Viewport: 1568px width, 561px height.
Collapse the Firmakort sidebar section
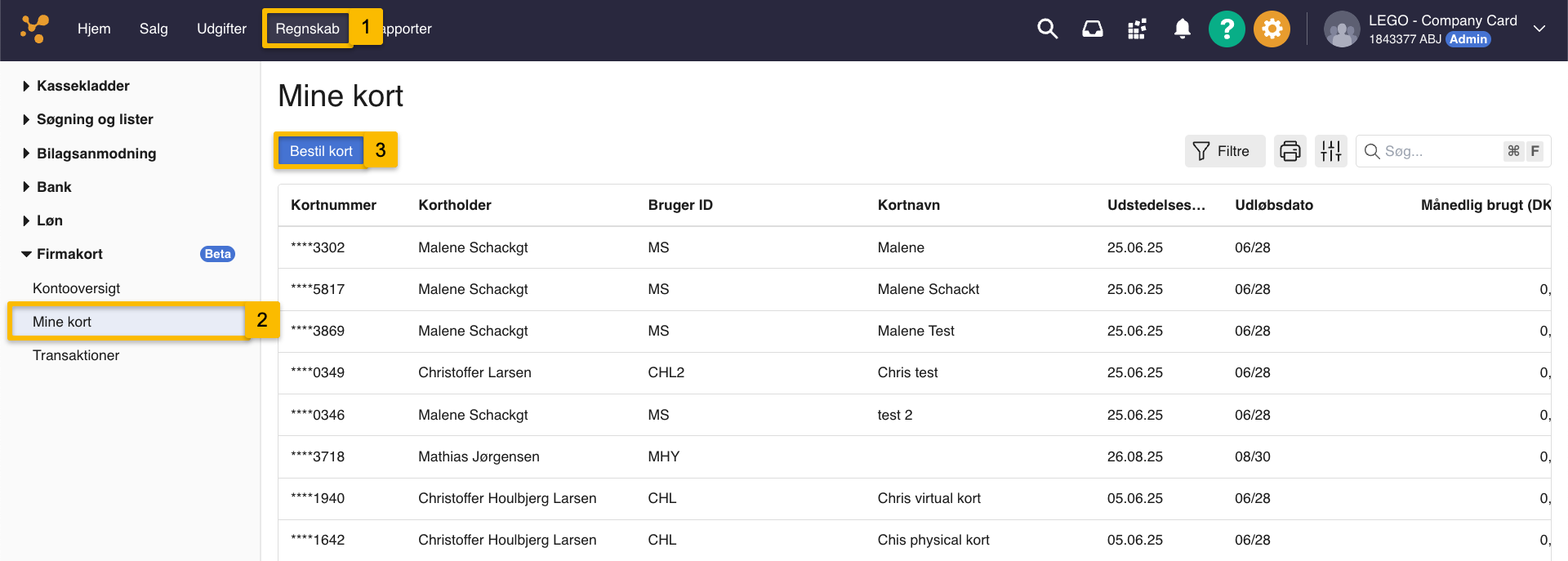pos(69,254)
